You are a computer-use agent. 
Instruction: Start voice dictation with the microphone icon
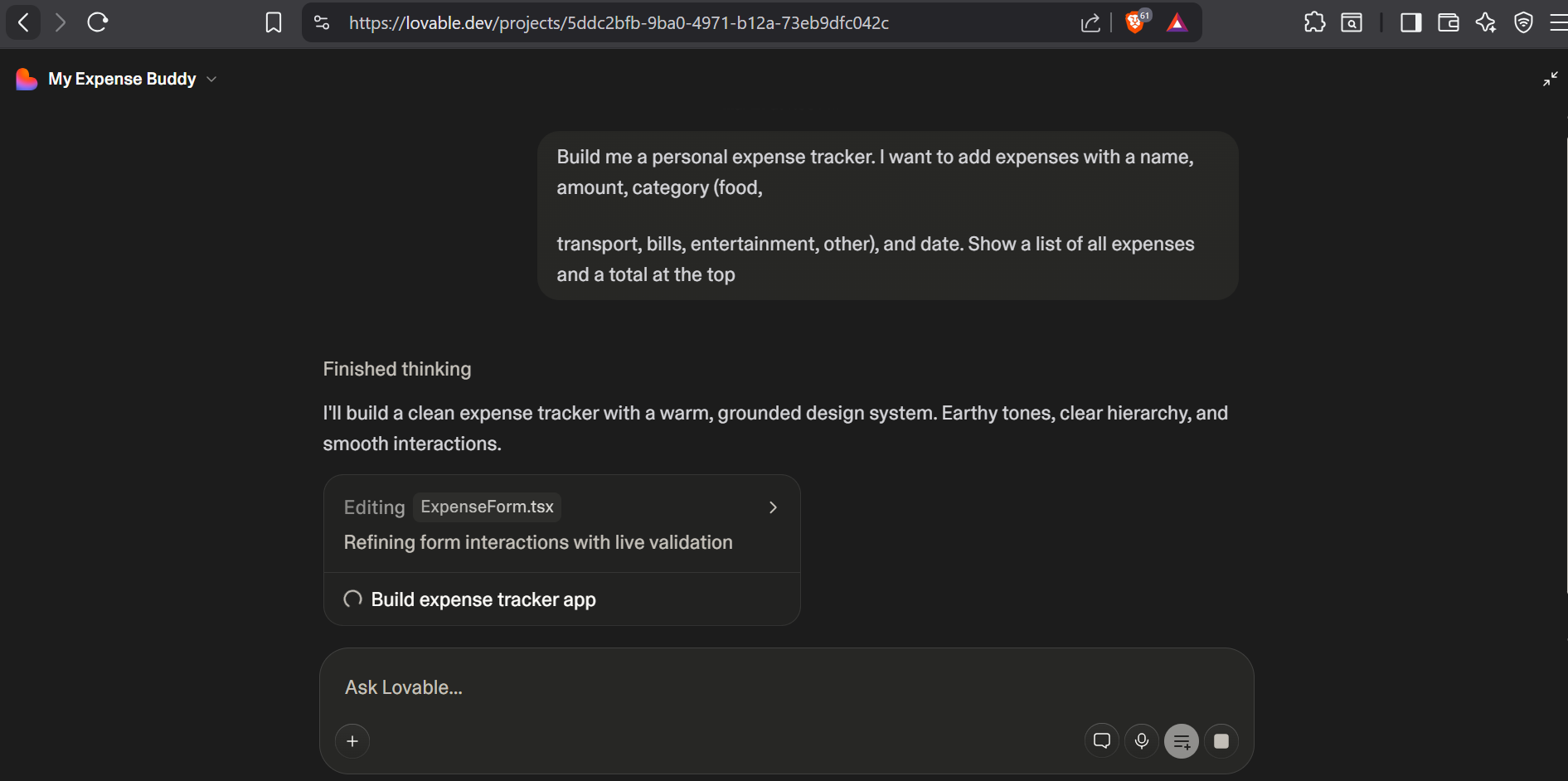[x=1142, y=740]
